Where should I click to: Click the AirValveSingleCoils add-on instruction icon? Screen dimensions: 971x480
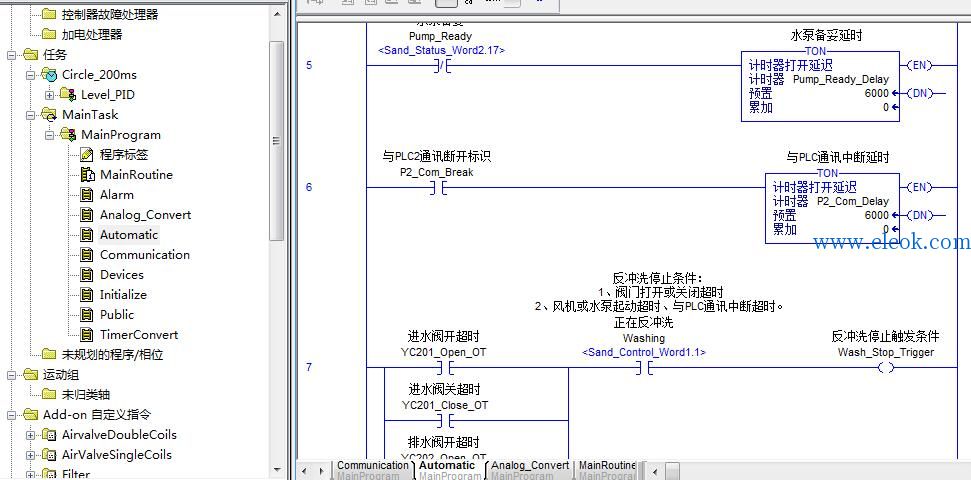(49, 454)
